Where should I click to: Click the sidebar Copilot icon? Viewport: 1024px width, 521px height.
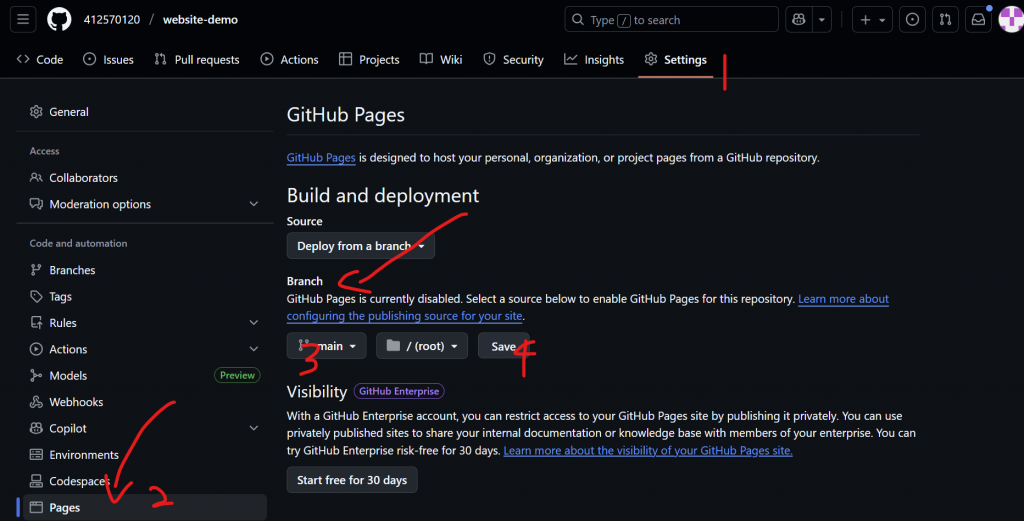pos(36,428)
